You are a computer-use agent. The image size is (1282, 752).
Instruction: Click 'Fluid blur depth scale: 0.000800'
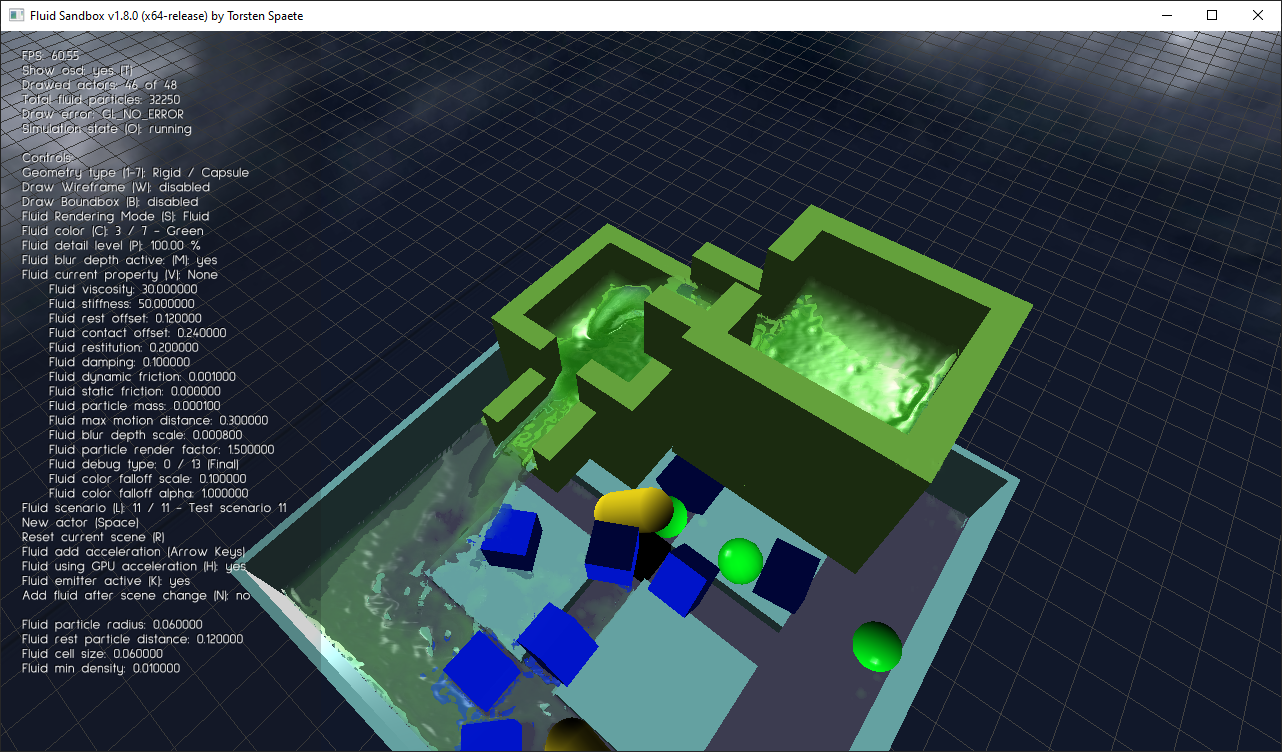click(145, 435)
